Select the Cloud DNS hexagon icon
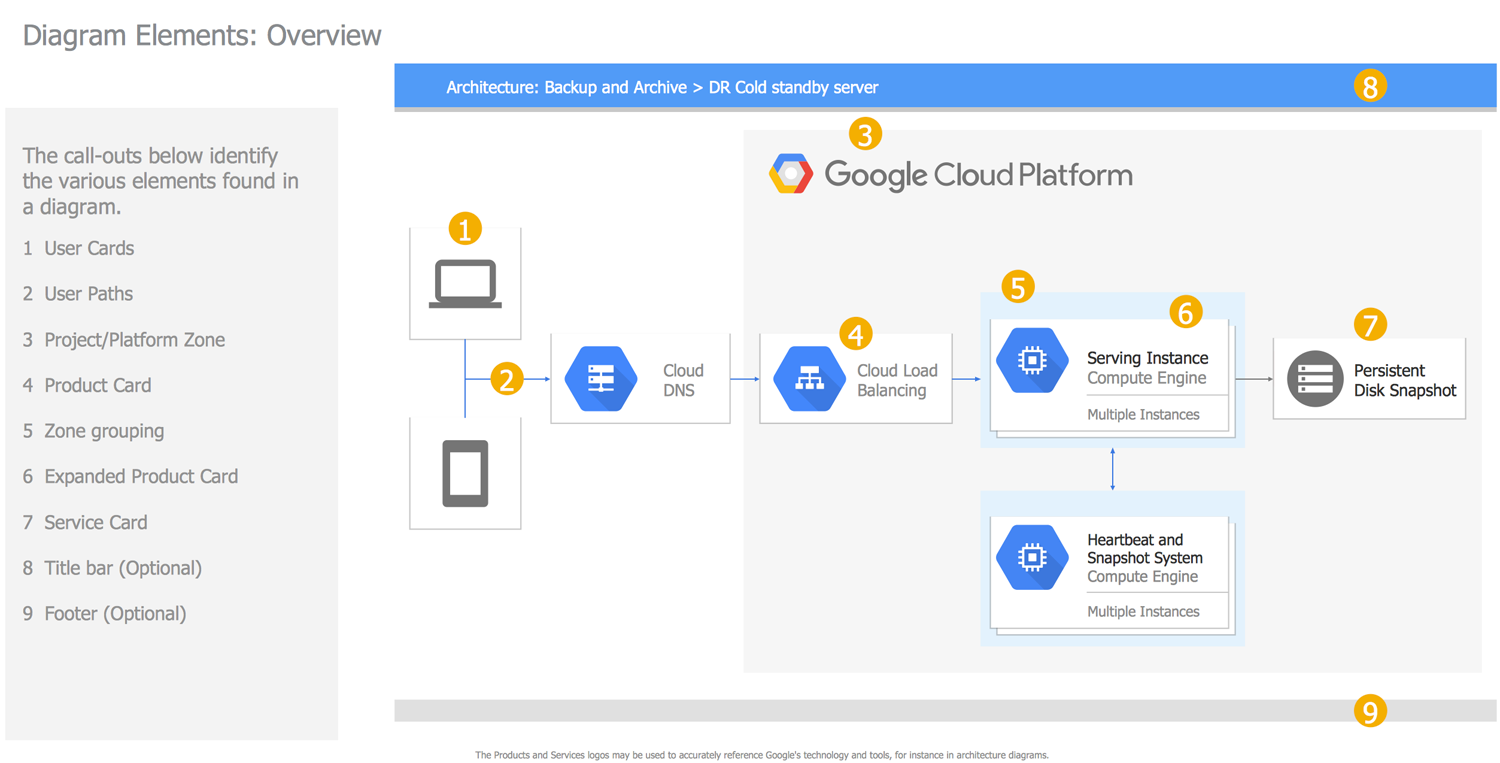 pyautogui.click(x=601, y=379)
